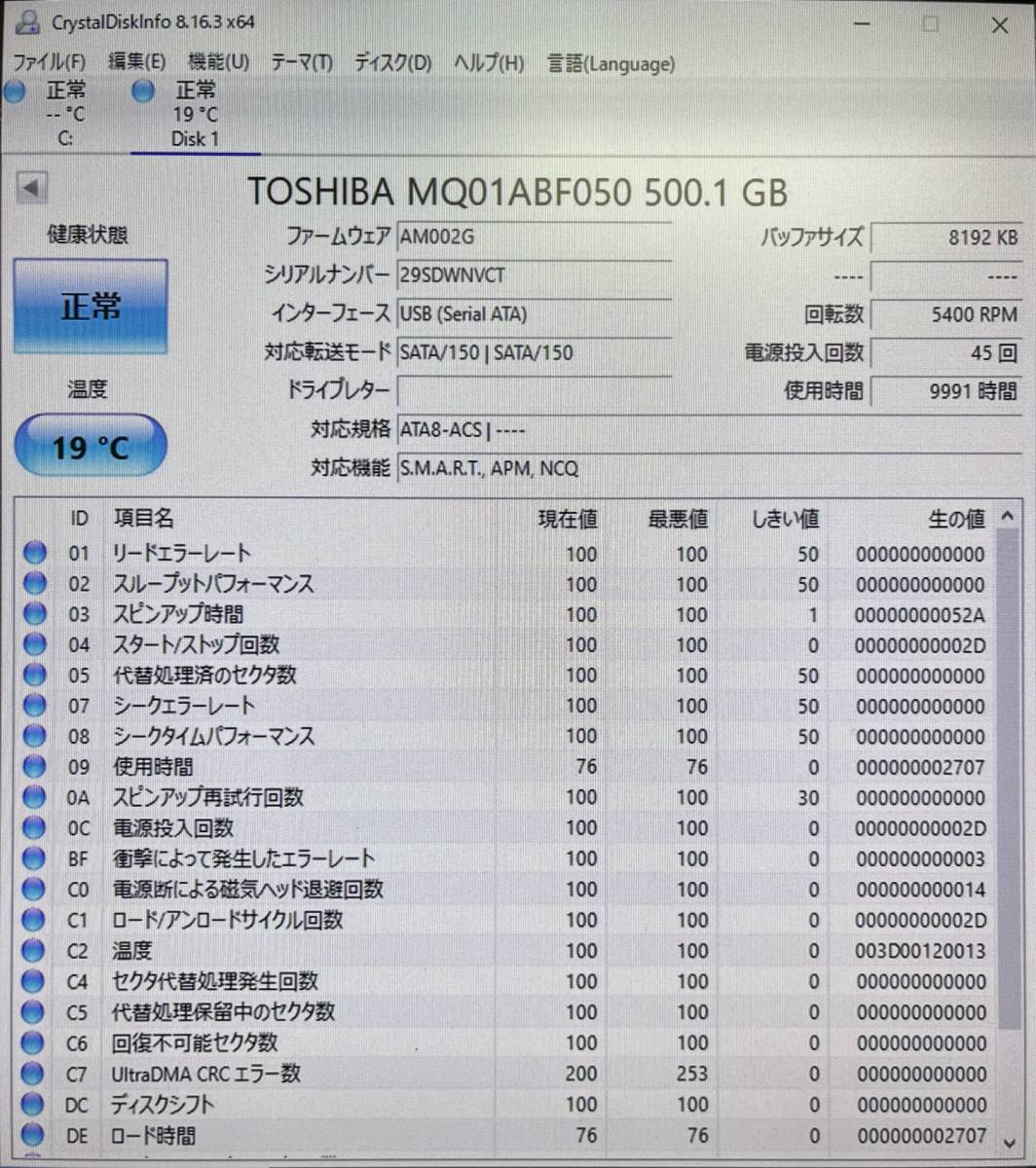Click the 正常 health status button
The height and width of the screenshot is (1168, 1036).
91,307
